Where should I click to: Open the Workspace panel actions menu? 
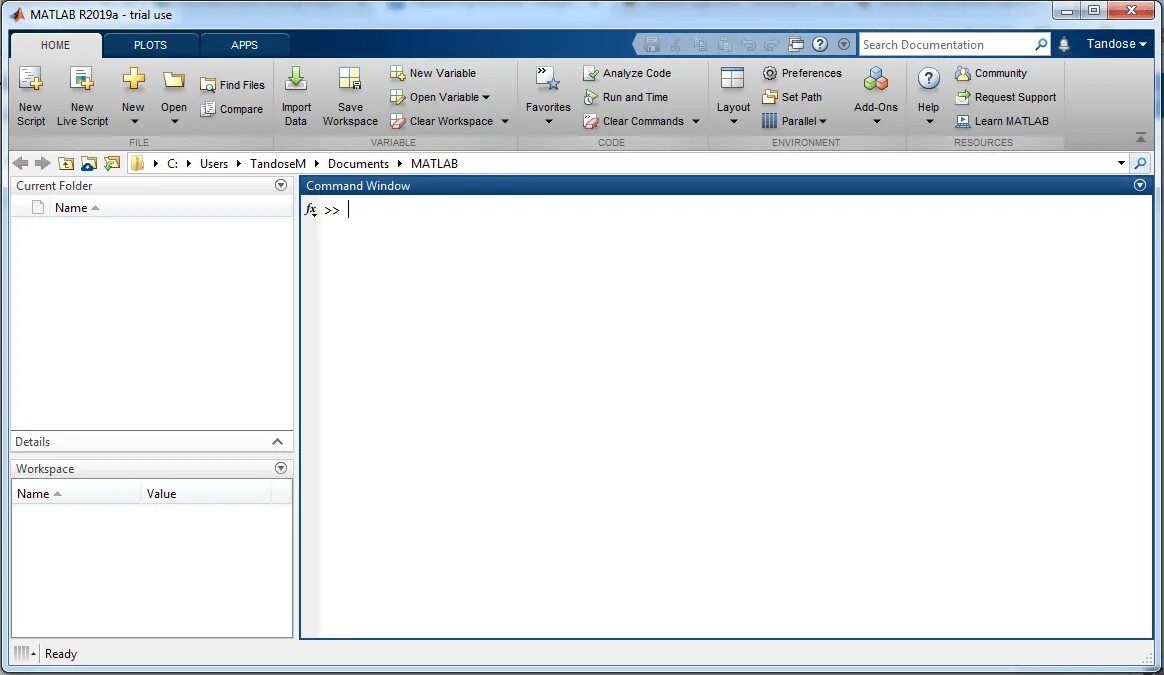pos(281,468)
